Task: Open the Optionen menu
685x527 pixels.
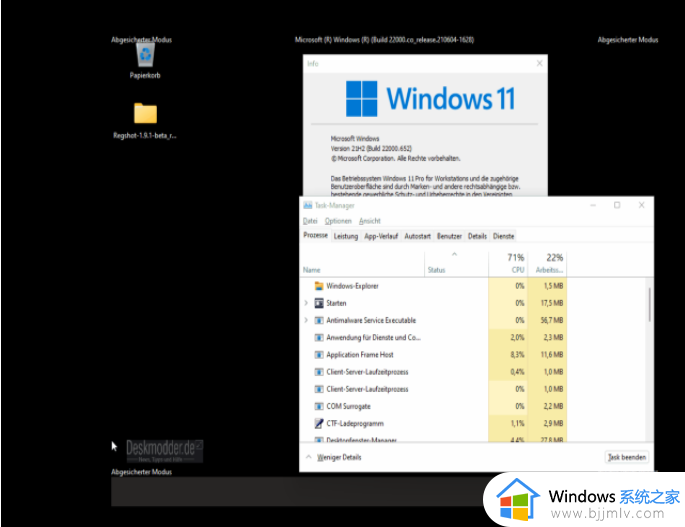Action: point(338,221)
